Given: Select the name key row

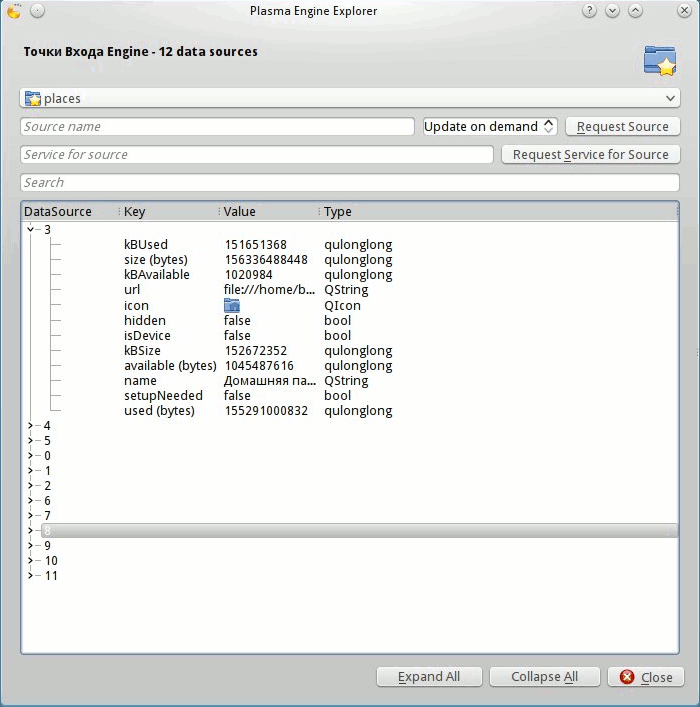Looking at the screenshot, I should (140, 381).
